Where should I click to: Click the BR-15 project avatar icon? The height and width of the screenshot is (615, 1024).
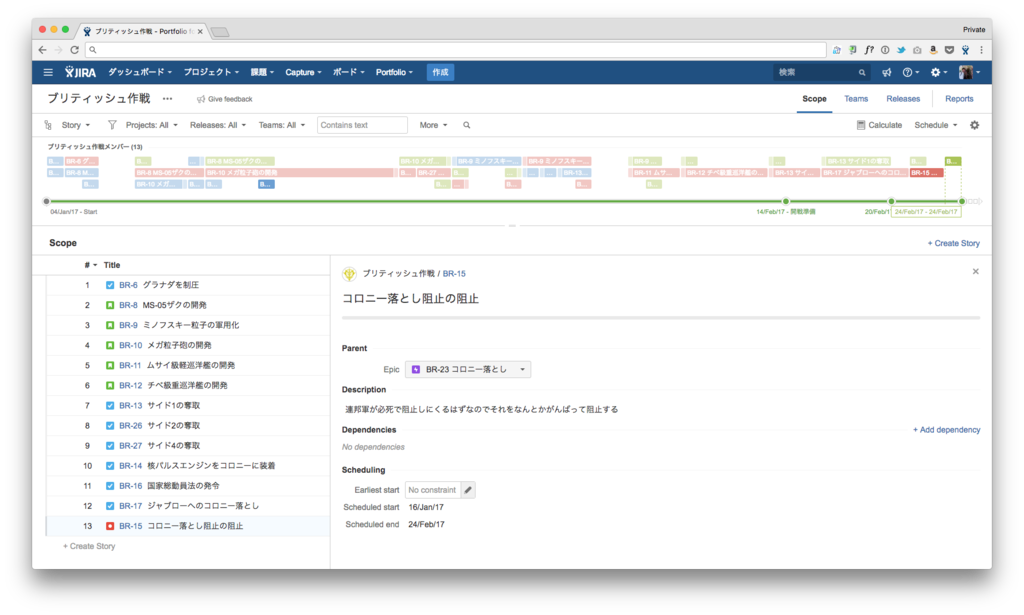click(x=349, y=274)
